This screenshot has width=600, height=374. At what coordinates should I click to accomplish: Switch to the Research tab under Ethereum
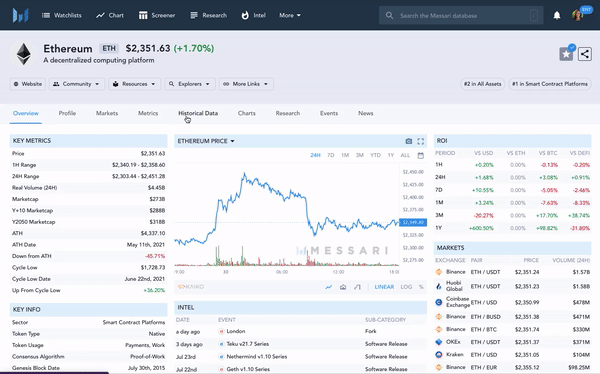pyautogui.click(x=288, y=113)
